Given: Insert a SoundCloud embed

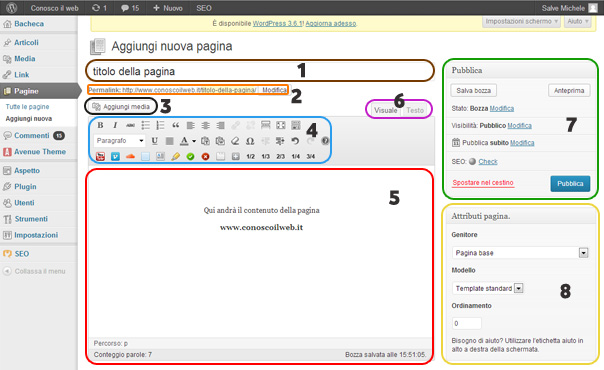Looking at the screenshot, I should [x=130, y=156].
